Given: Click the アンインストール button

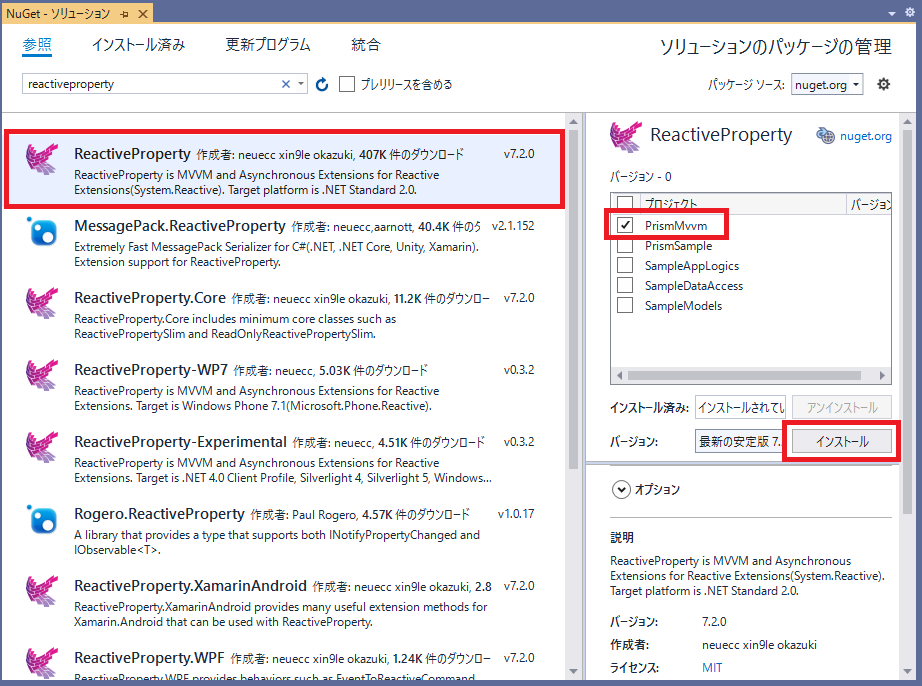Looking at the screenshot, I should [841, 407].
